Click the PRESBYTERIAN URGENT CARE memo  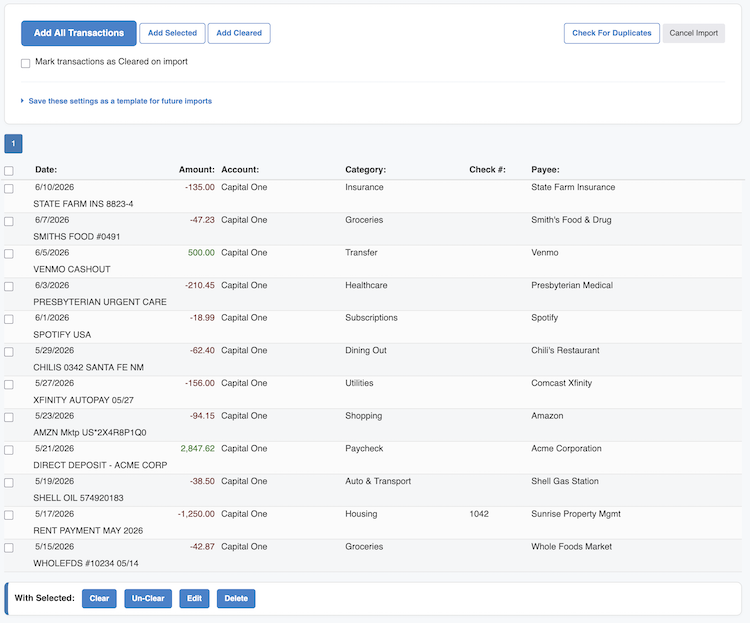[100, 302]
